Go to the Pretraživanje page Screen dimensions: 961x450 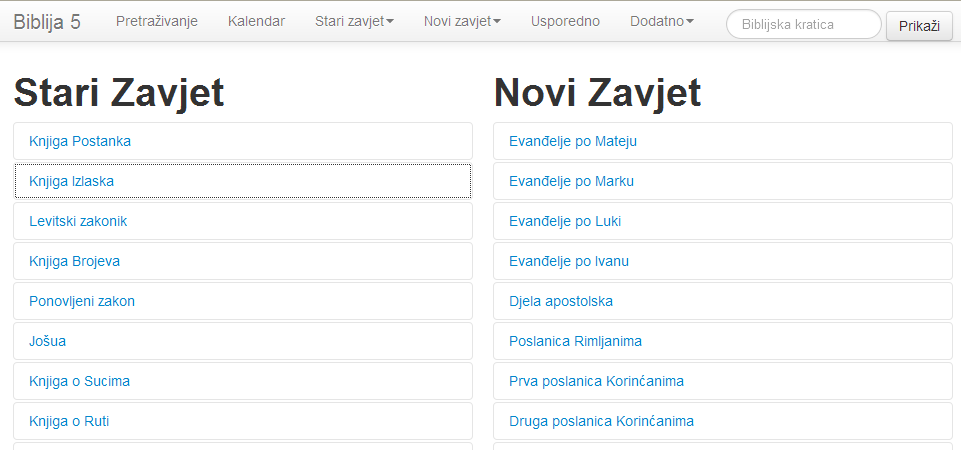(x=157, y=22)
